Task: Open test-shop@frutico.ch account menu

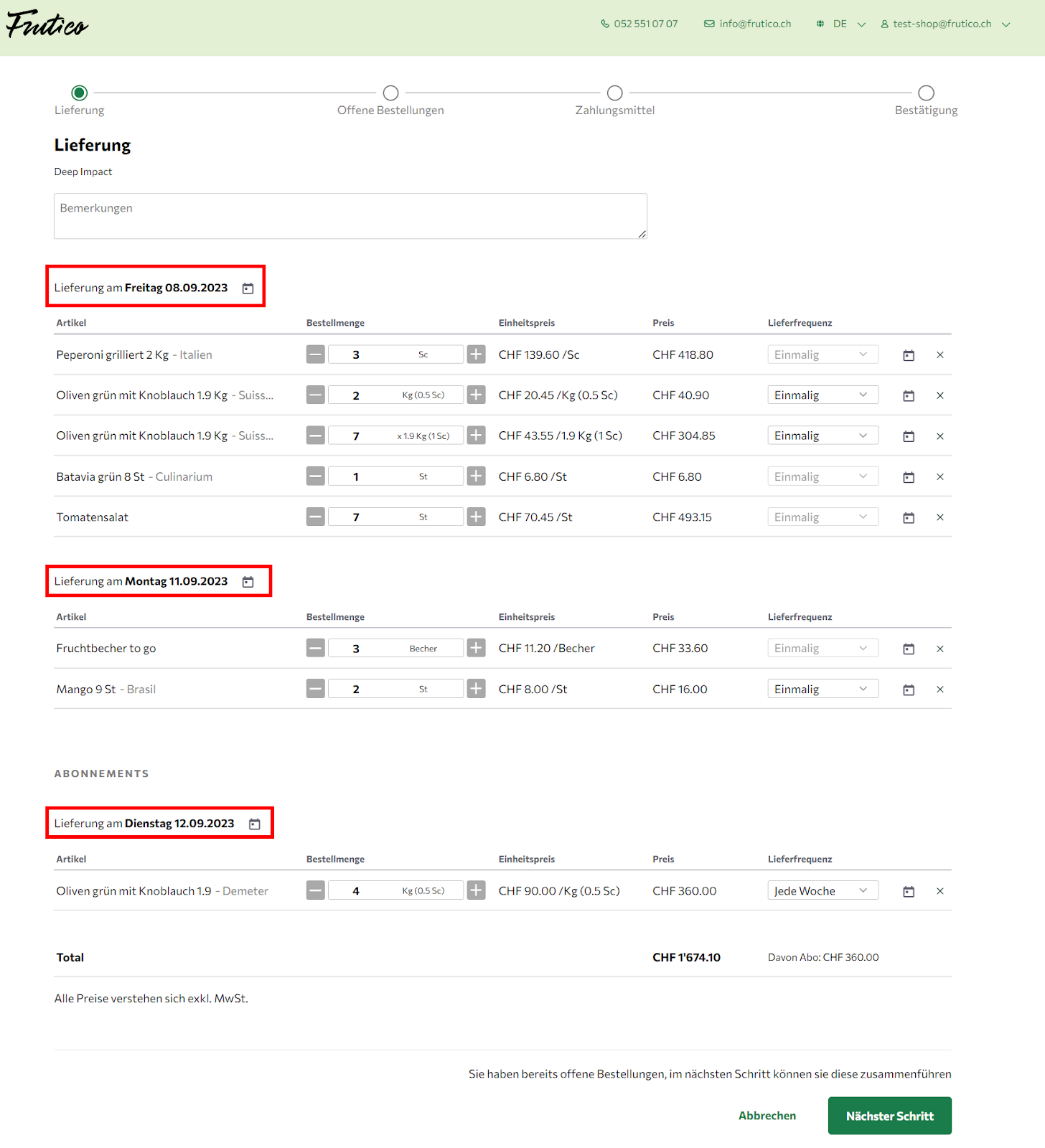Action: coord(945,24)
